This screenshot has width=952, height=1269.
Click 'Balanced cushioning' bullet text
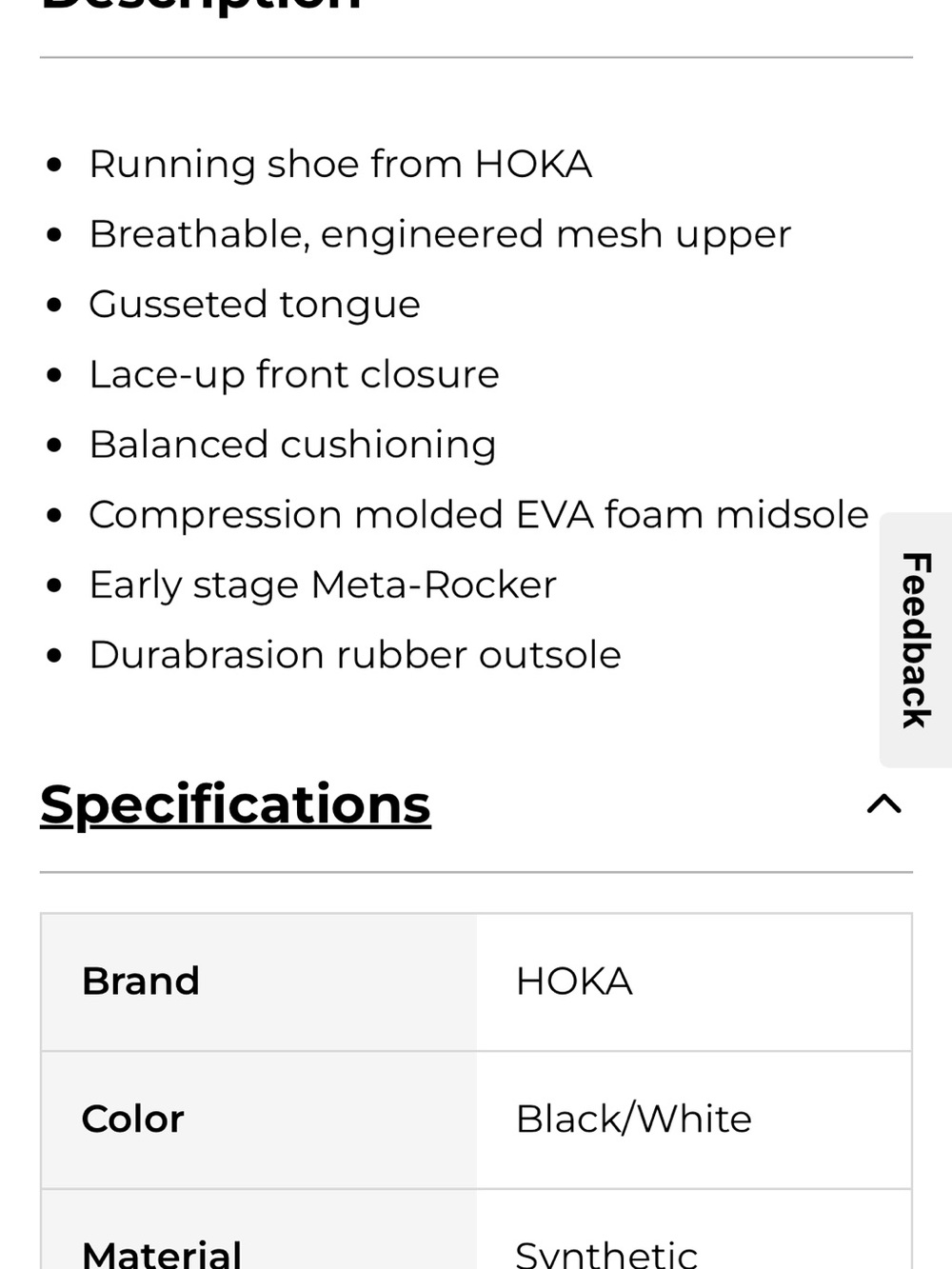293,445
